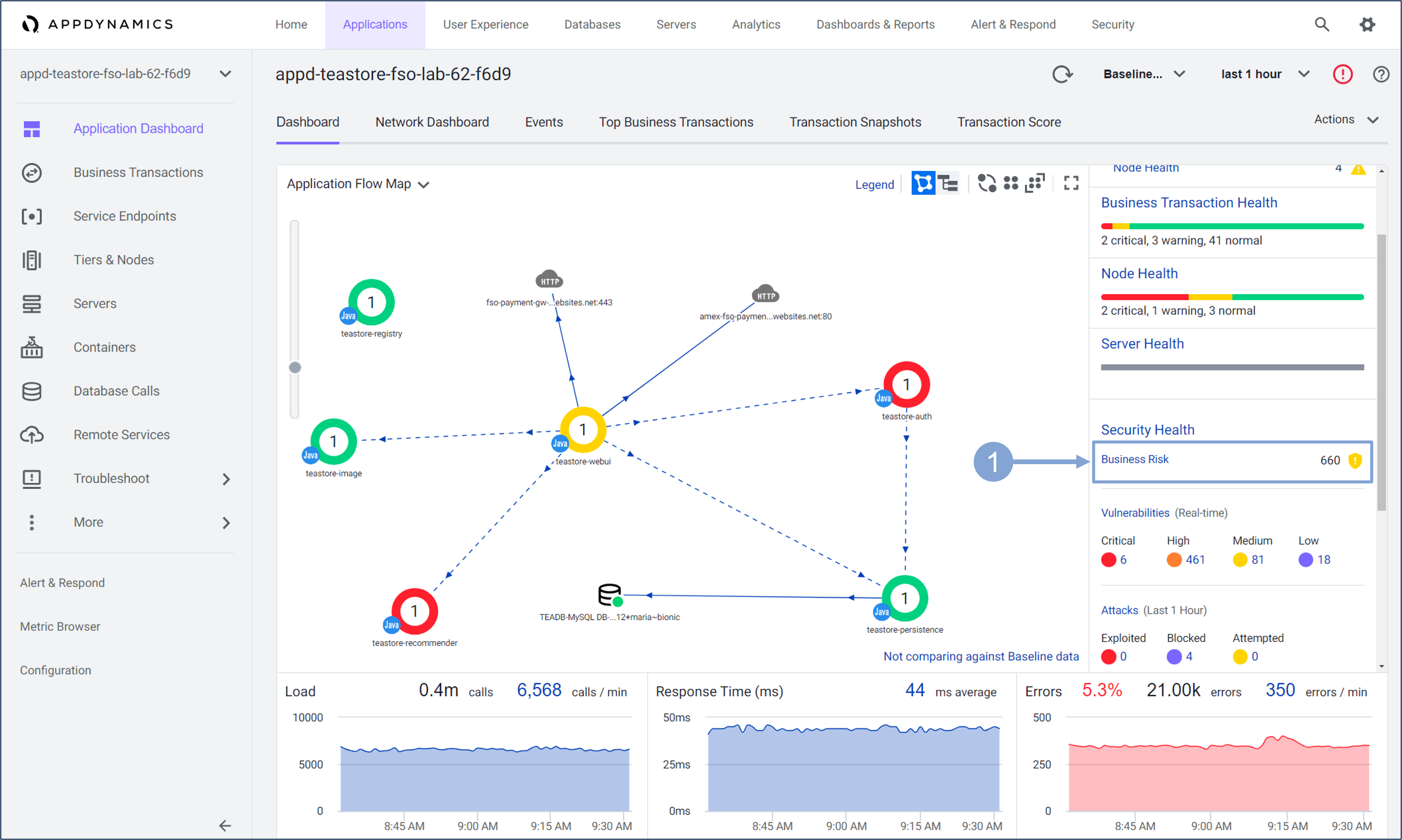Click the Legend link
The image size is (1402, 840).
coord(874,184)
